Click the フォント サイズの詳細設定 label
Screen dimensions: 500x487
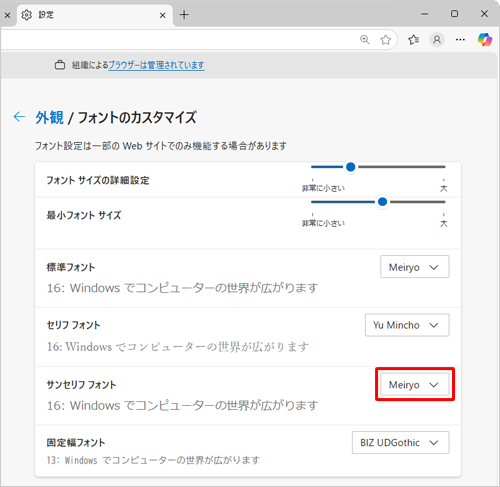(x=98, y=180)
